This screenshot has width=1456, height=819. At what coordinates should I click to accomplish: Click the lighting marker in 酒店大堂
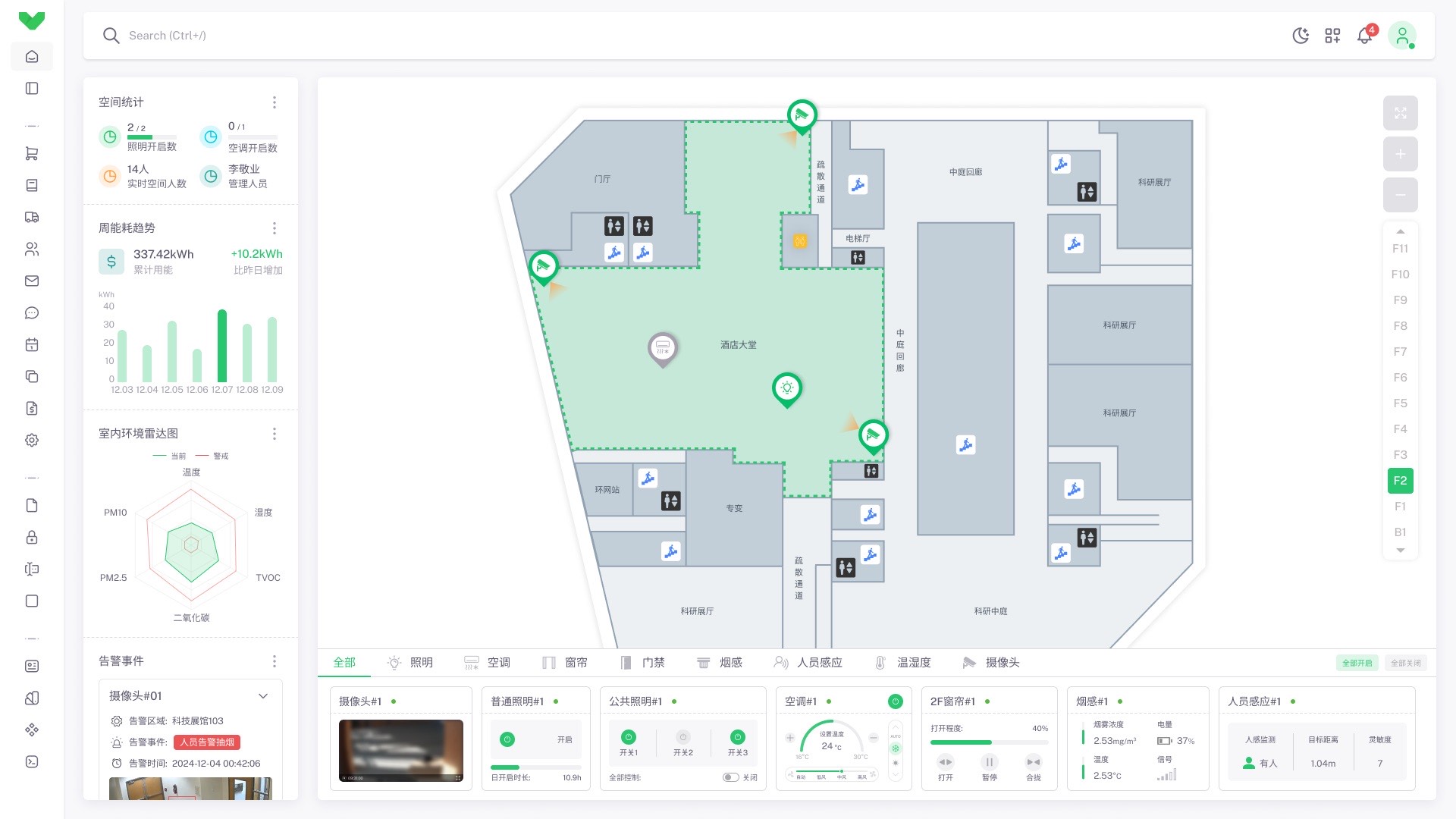coord(786,388)
